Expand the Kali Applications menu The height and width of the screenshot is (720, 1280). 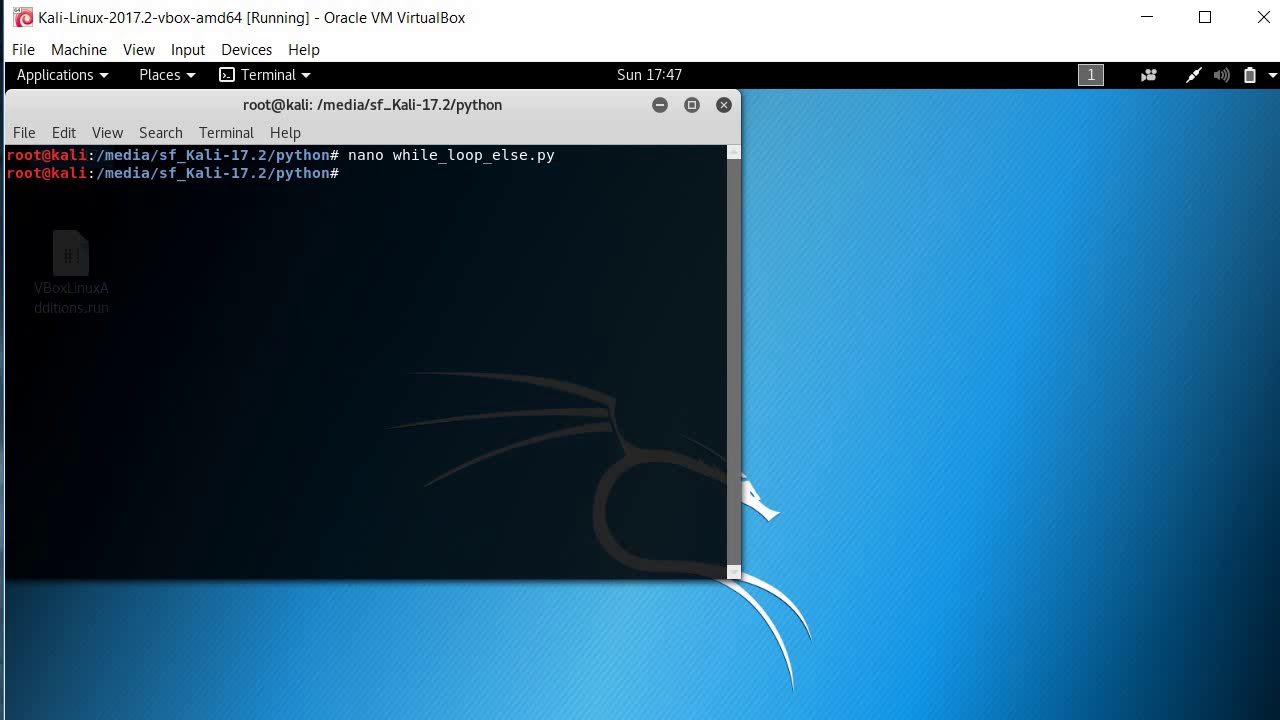[62, 75]
